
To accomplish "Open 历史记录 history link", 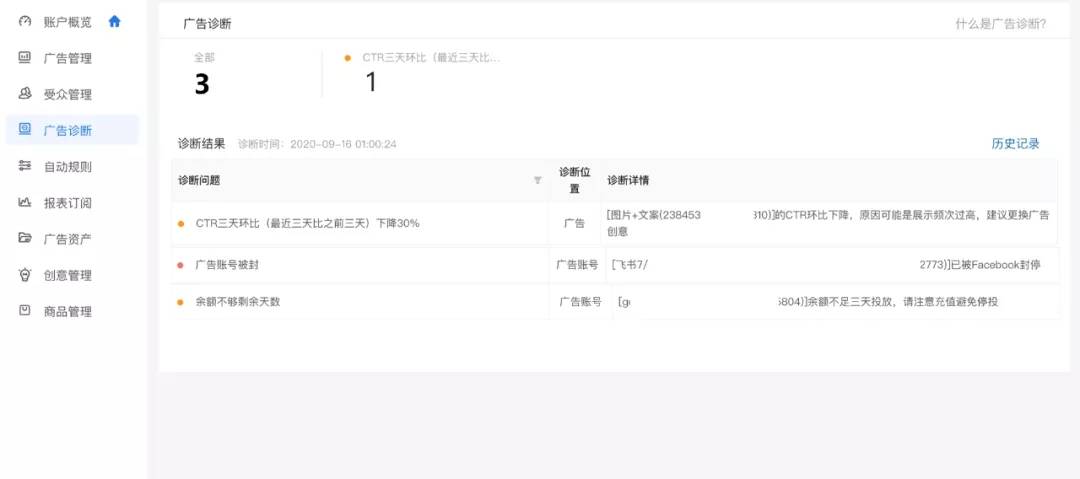I will 1015,143.
